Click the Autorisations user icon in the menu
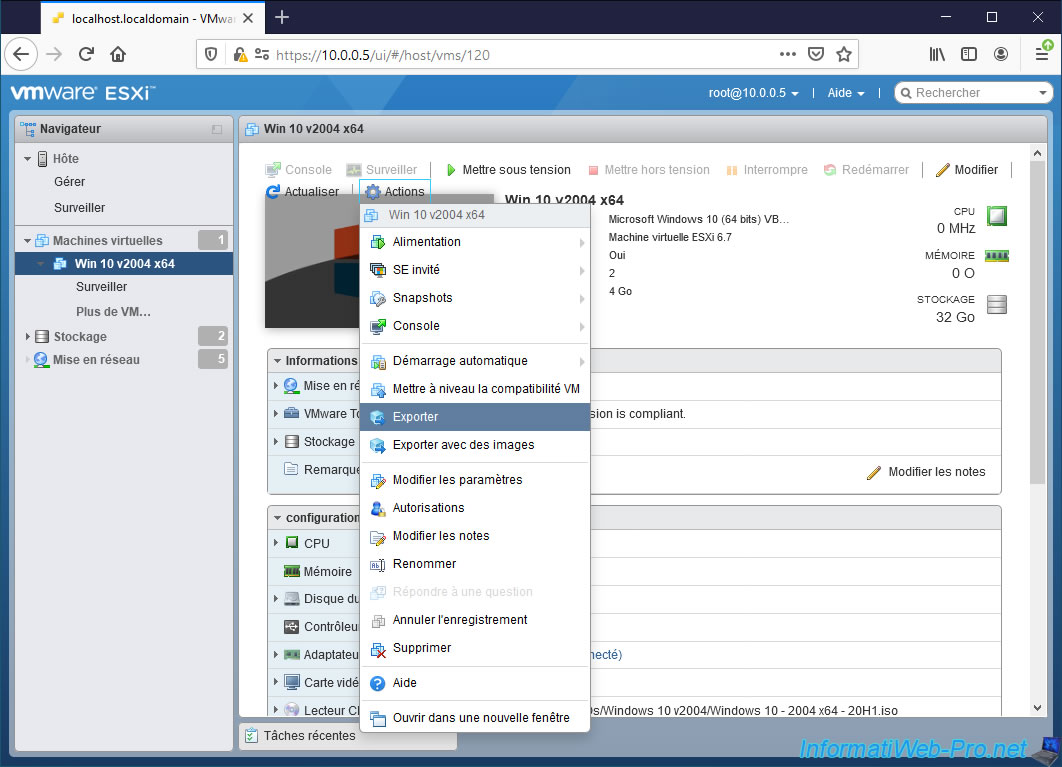Screen dimensions: 1062x767 (378, 508)
